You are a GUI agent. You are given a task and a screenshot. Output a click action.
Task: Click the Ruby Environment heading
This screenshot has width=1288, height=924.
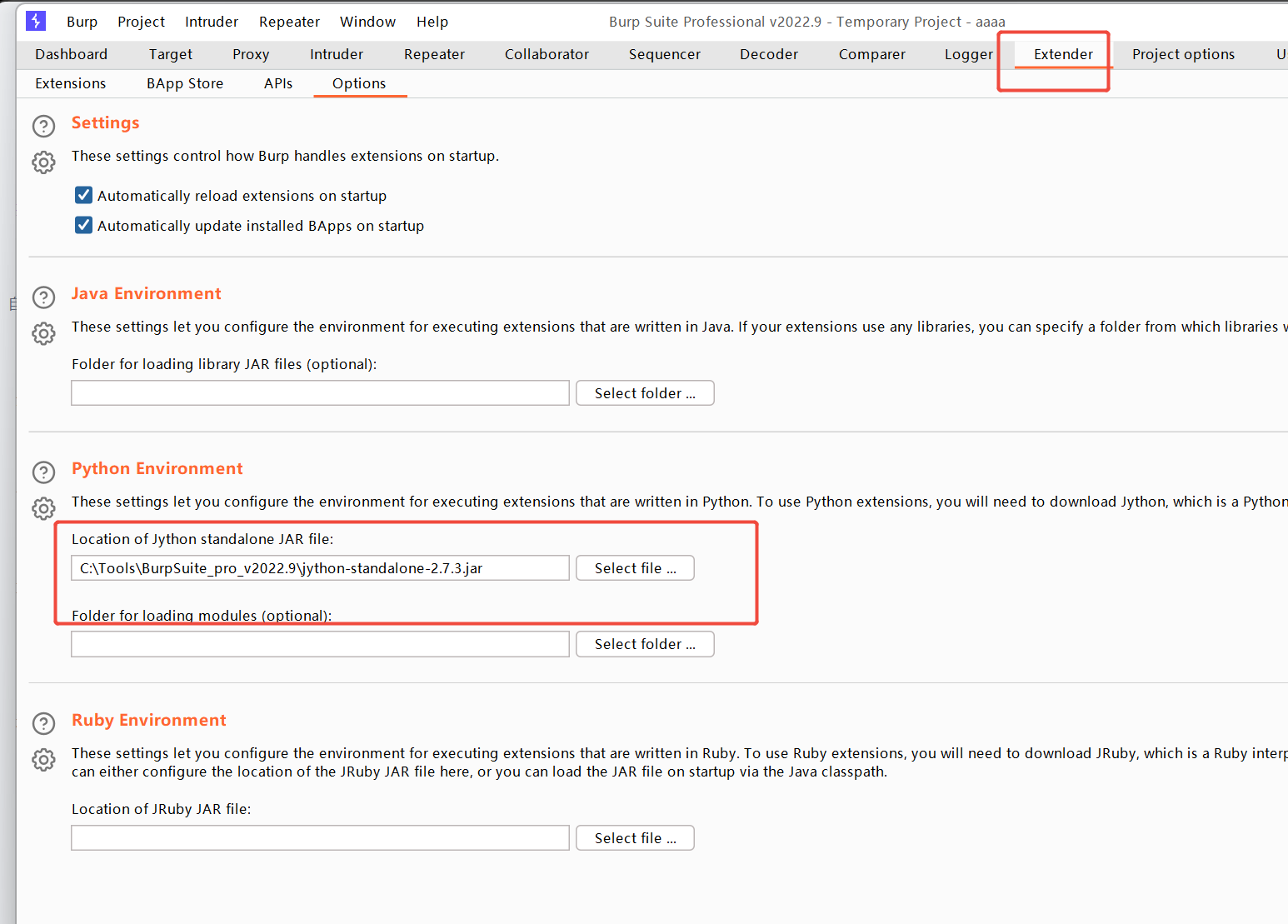click(x=148, y=720)
